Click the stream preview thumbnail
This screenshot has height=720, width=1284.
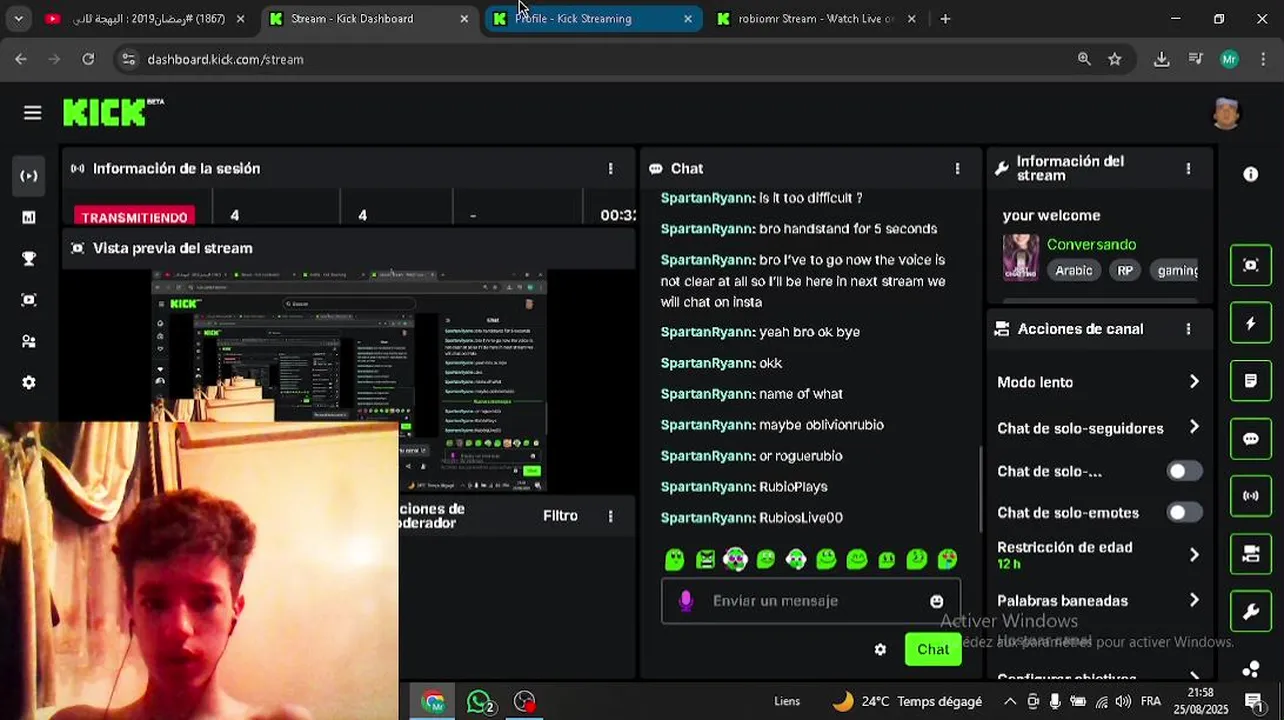point(349,381)
